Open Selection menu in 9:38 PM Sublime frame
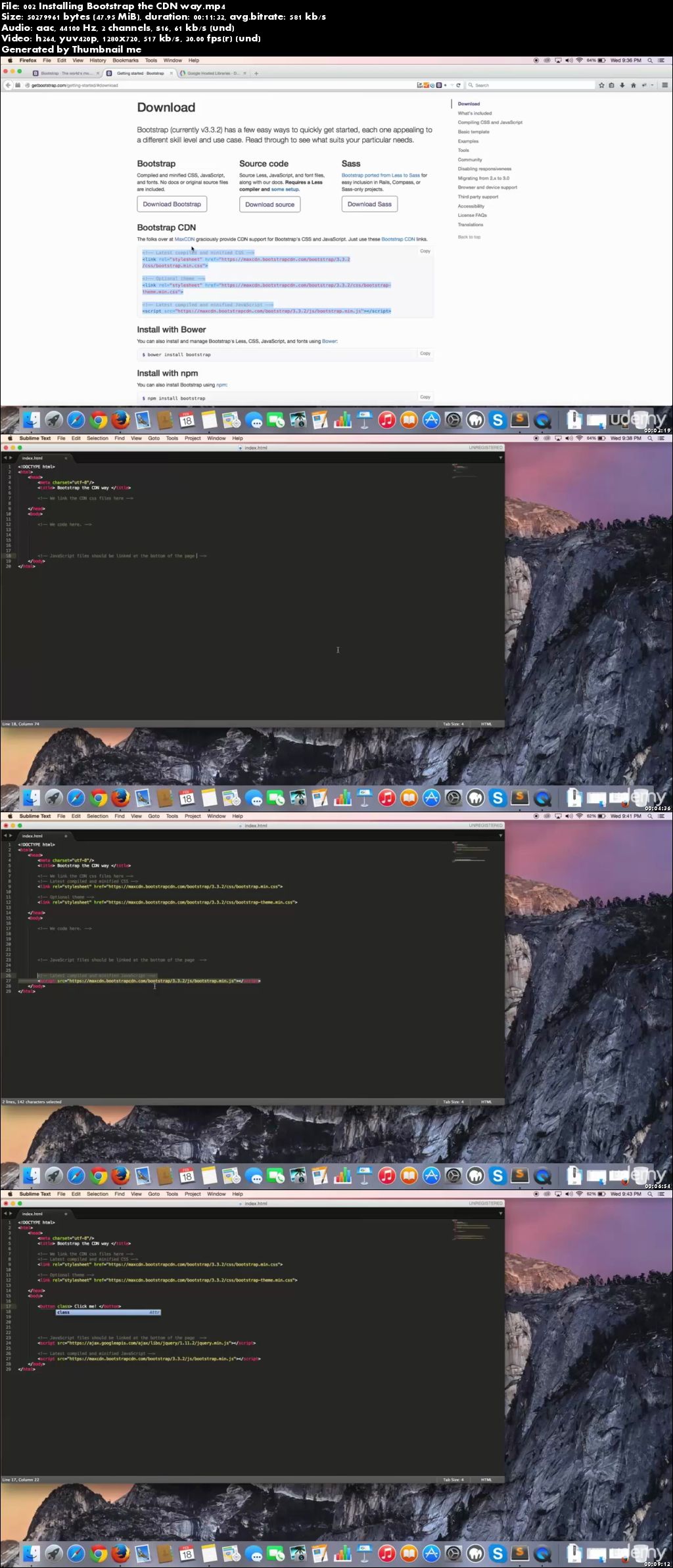The height and width of the screenshot is (1568, 673). [x=97, y=438]
